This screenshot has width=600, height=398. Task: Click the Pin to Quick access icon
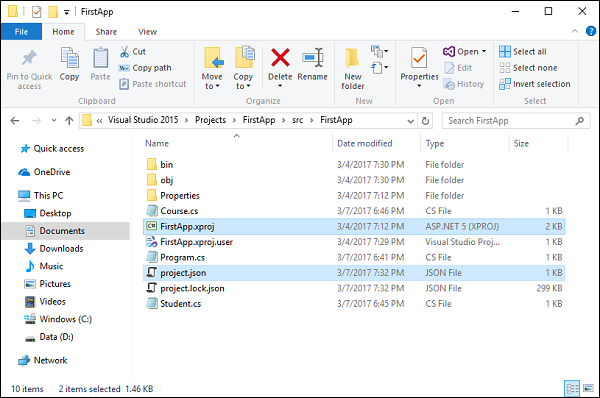click(x=29, y=58)
